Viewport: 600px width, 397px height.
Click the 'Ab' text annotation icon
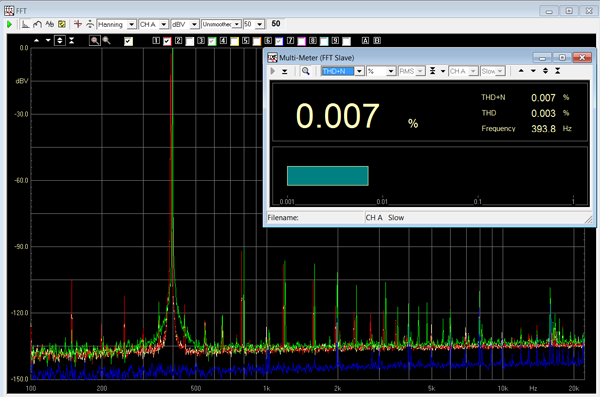[x=49, y=25]
